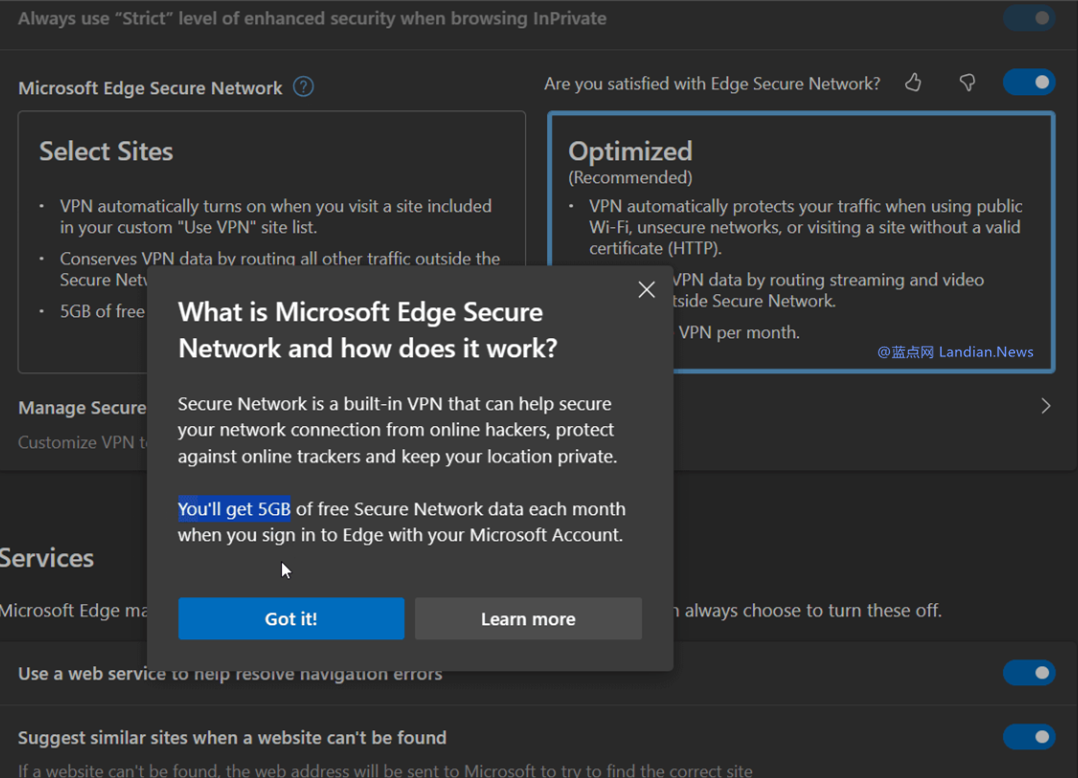Give thumbs up feedback for Edge Secure Network
Screen dimensions: 1078x778
tap(913, 83)
